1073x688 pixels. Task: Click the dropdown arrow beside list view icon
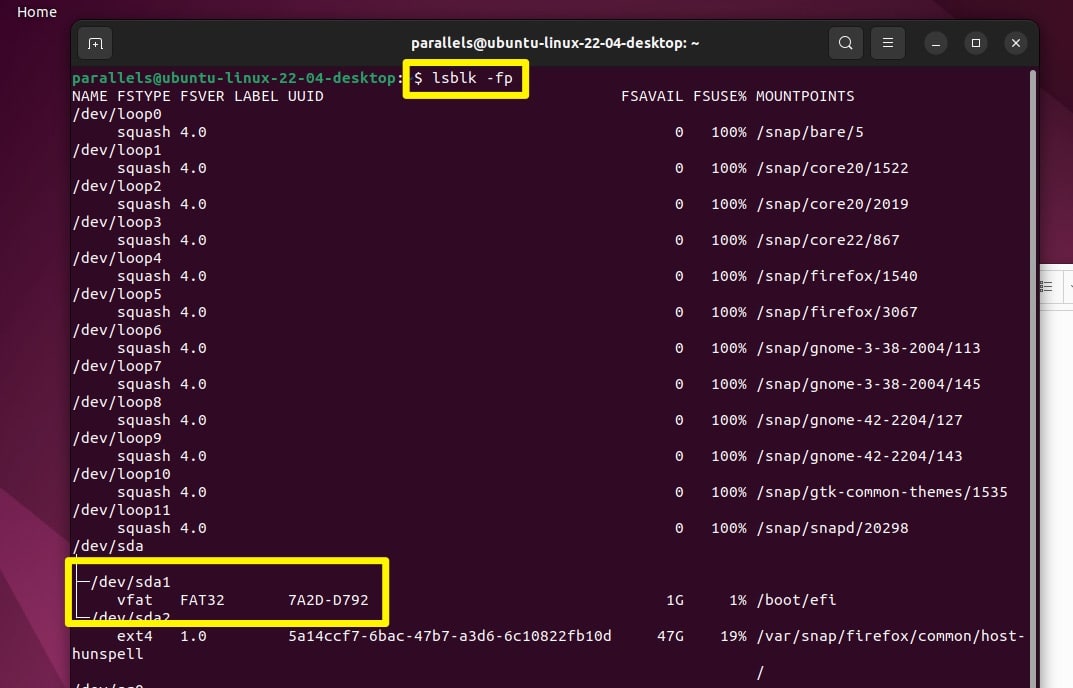click(x=1069, y=287)
